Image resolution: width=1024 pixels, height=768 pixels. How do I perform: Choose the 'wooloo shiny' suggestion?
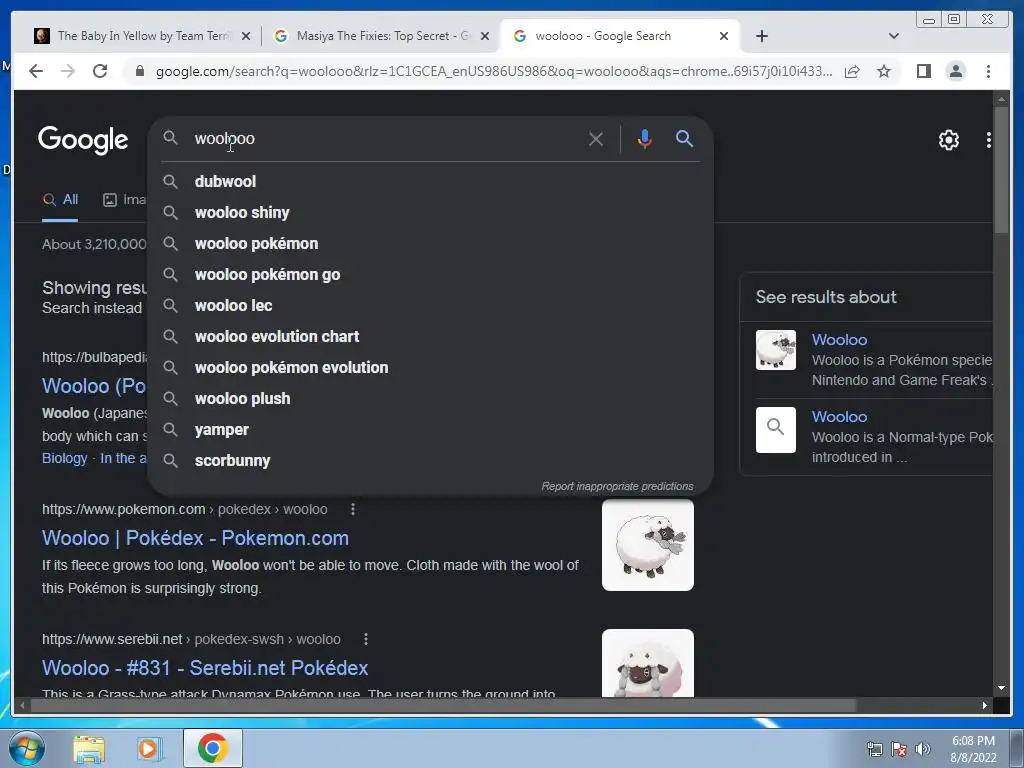(x=431, y=213)
